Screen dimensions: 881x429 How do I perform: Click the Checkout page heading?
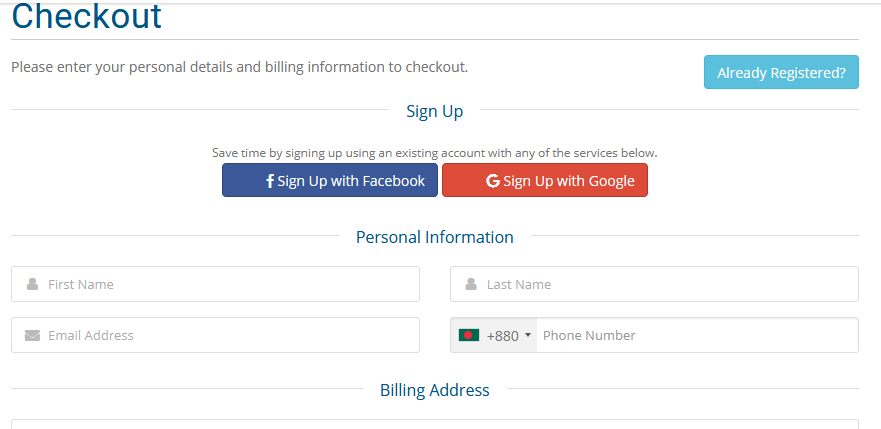[86, 16]
